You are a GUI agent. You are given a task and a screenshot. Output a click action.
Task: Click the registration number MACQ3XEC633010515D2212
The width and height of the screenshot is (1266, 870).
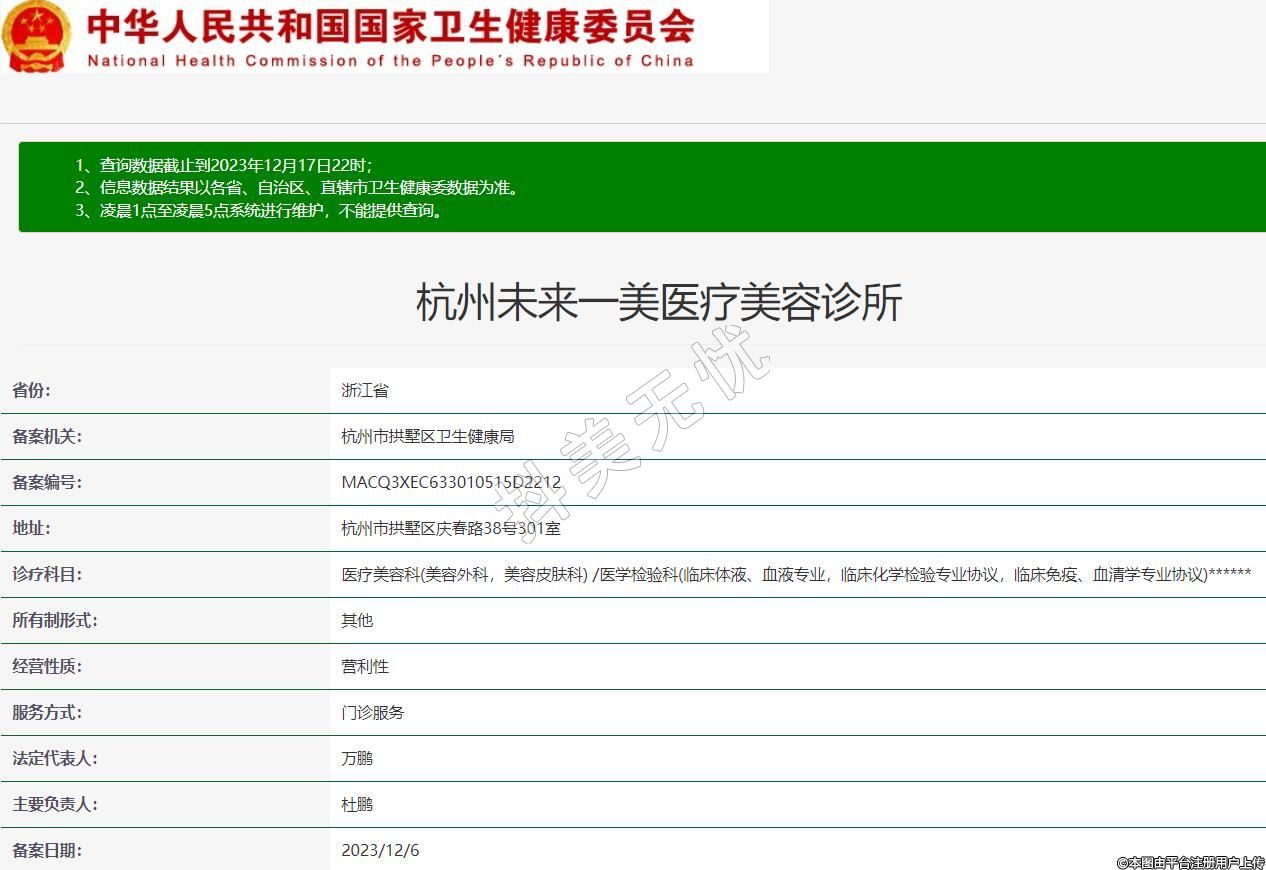451,483
